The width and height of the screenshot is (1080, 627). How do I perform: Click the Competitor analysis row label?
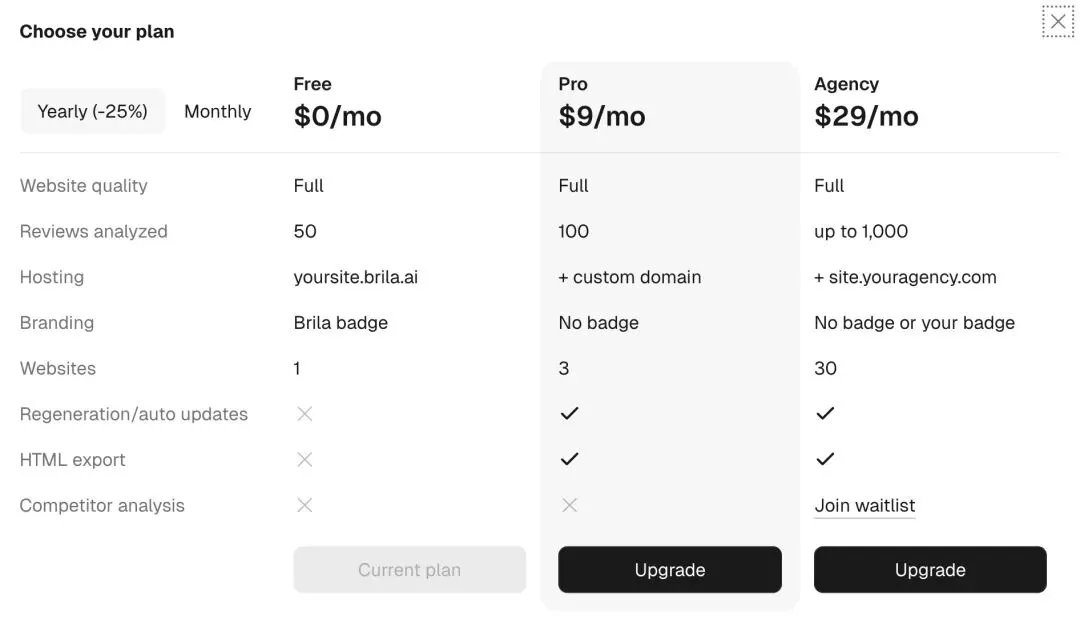point(102,505)
